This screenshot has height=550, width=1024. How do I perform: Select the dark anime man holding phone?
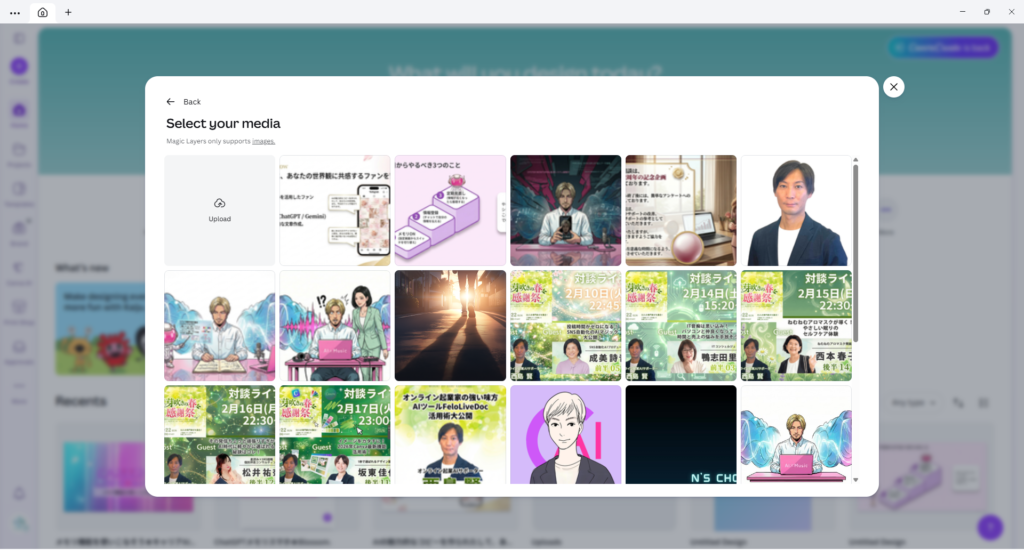point(566,210)
